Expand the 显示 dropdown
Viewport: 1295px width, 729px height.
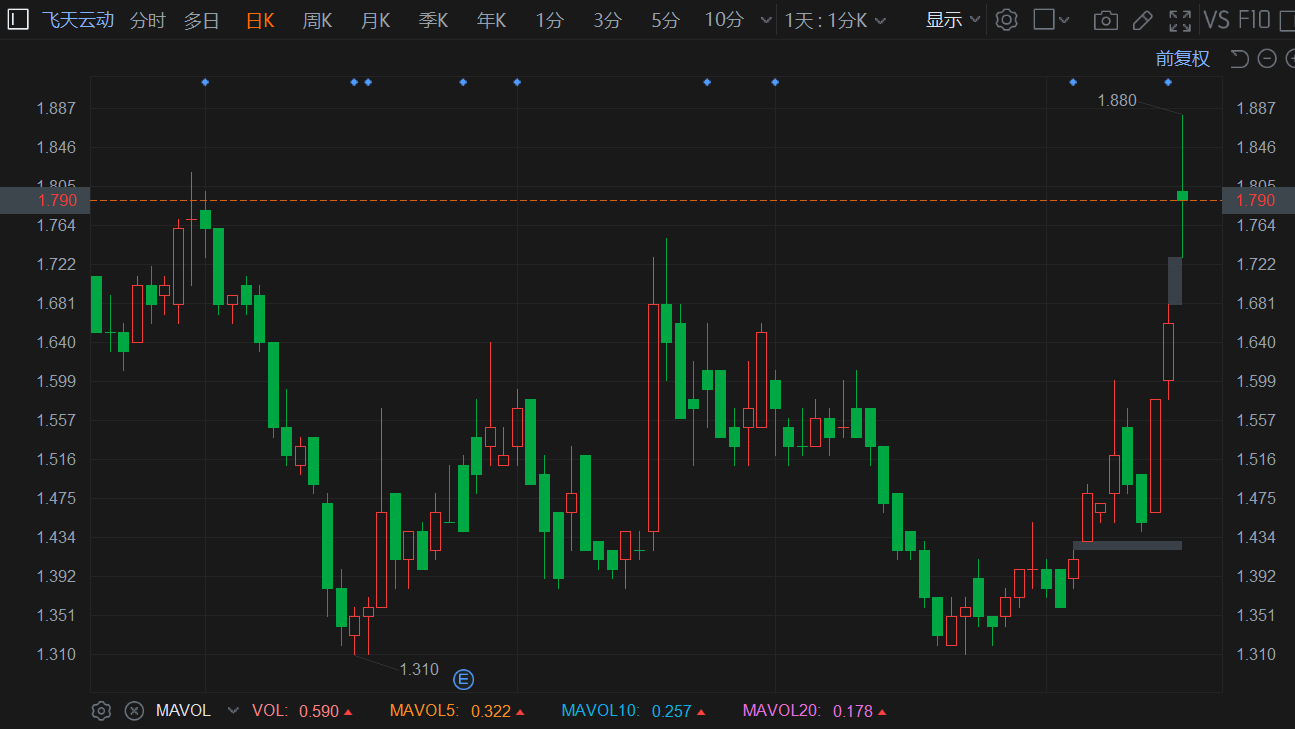point(953,20)
